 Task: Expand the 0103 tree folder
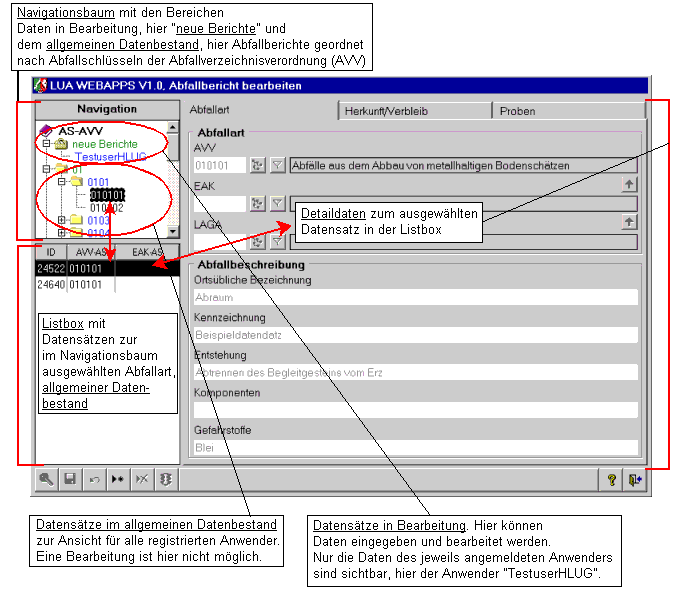pos(62,220)
